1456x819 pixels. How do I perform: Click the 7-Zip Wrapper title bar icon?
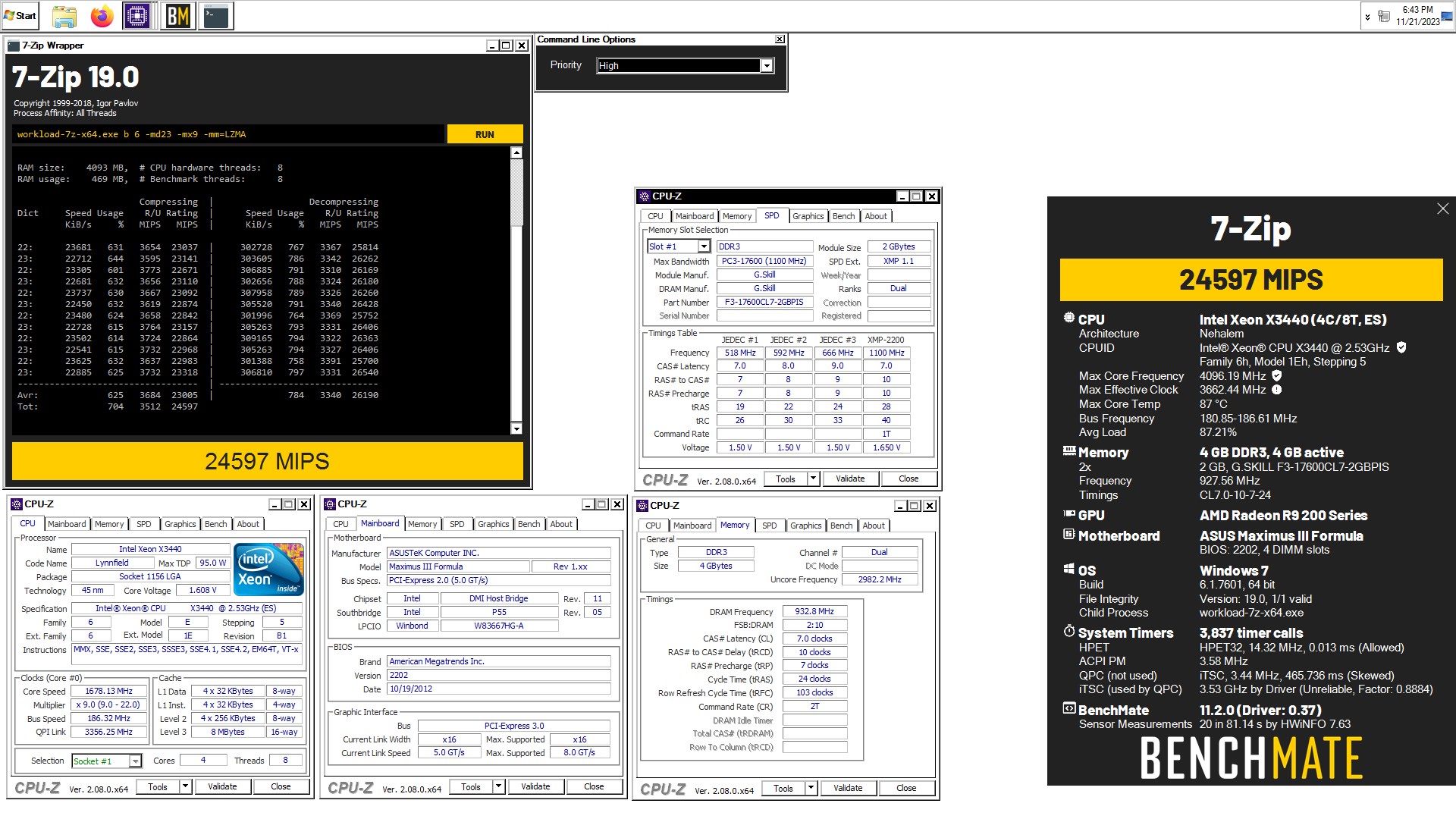click(x=13, y=45)
